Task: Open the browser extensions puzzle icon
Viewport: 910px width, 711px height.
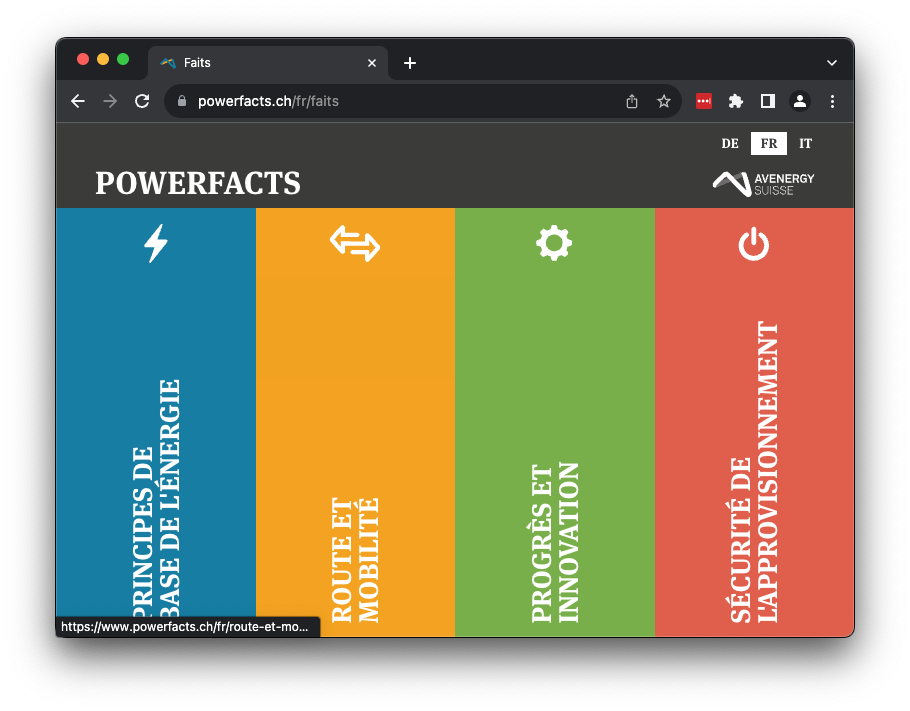Action: tap(736, 101)
